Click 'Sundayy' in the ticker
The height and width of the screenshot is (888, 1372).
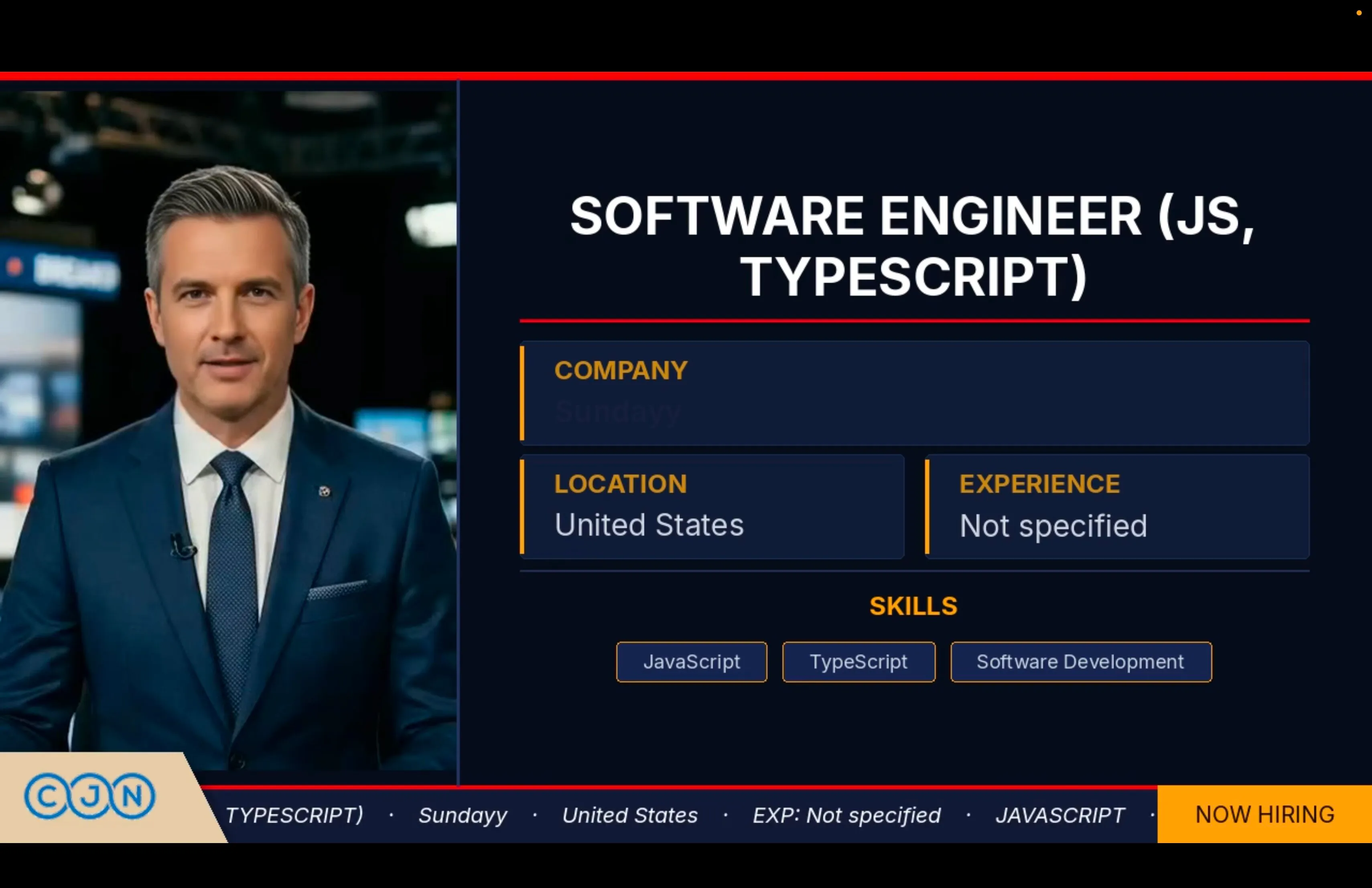[x=463, y=815]
